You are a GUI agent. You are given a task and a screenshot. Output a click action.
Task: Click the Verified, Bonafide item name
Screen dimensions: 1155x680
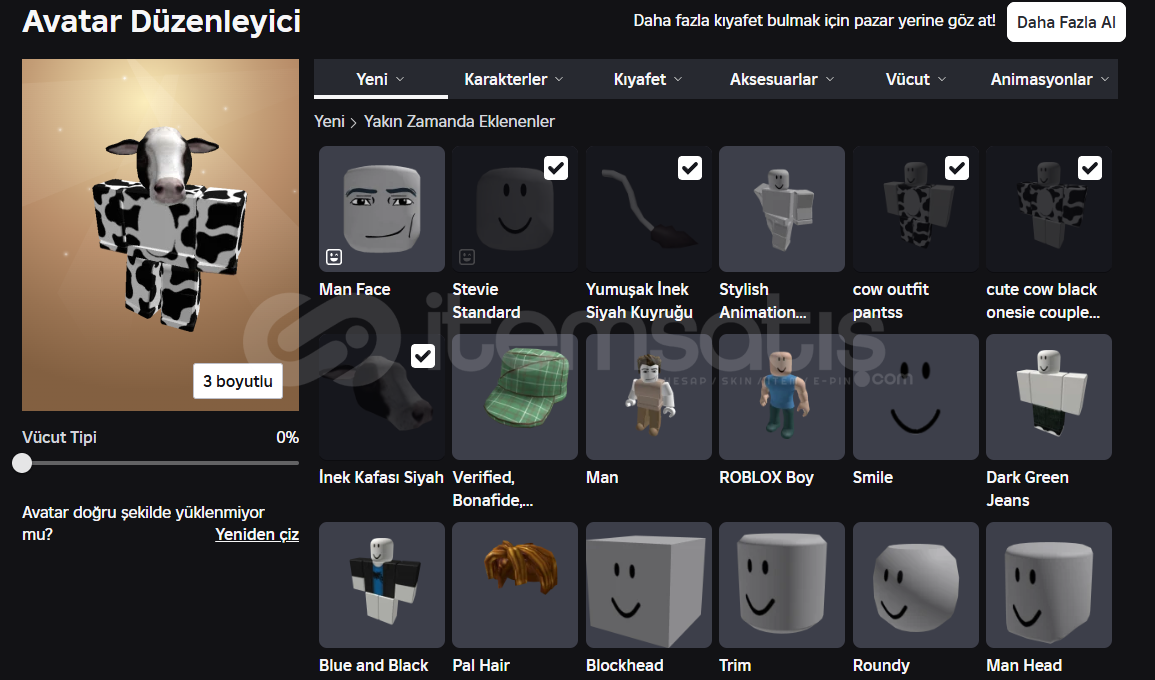tap(493, 488)
